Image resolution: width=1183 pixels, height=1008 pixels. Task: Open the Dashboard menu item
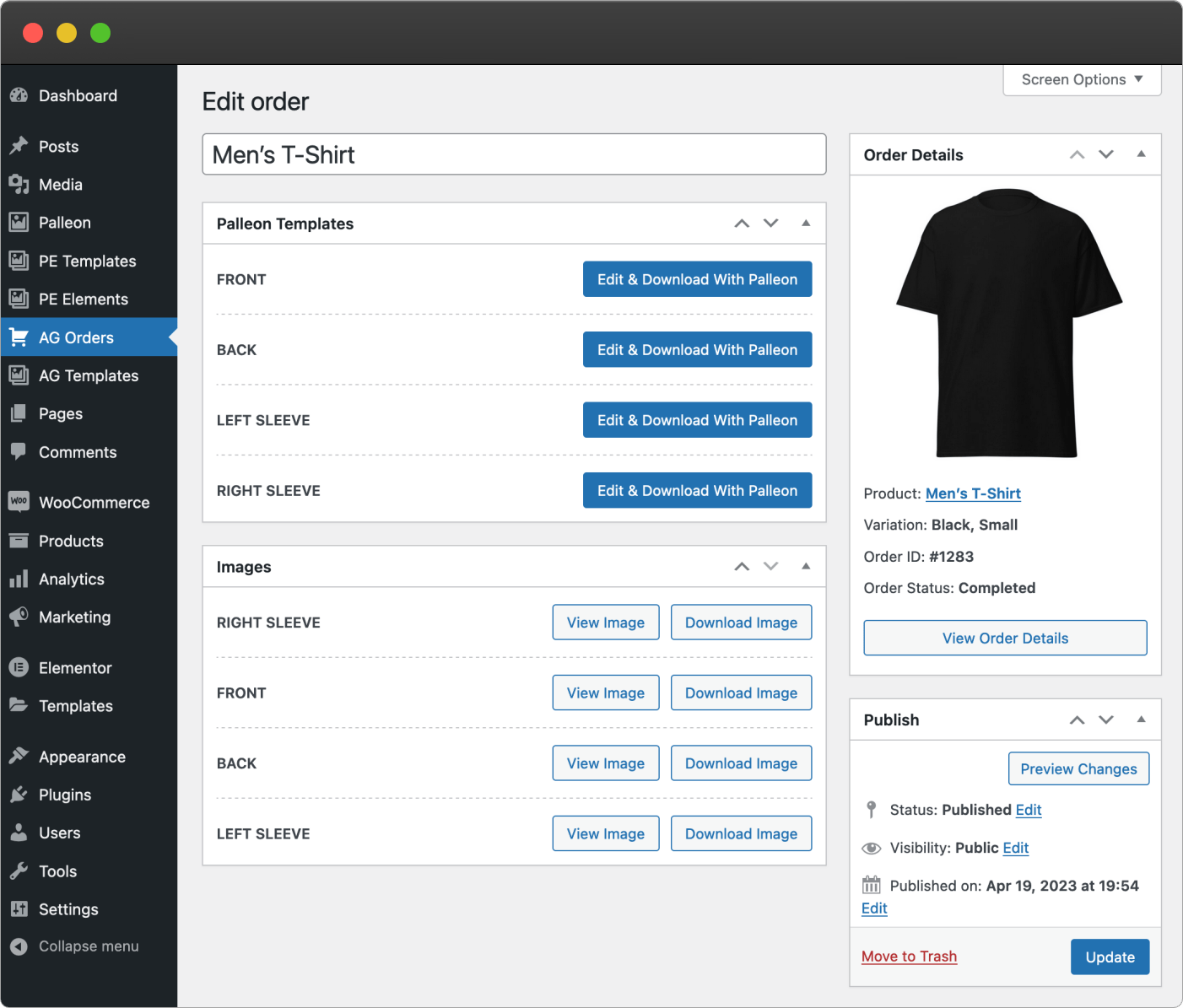89,95
